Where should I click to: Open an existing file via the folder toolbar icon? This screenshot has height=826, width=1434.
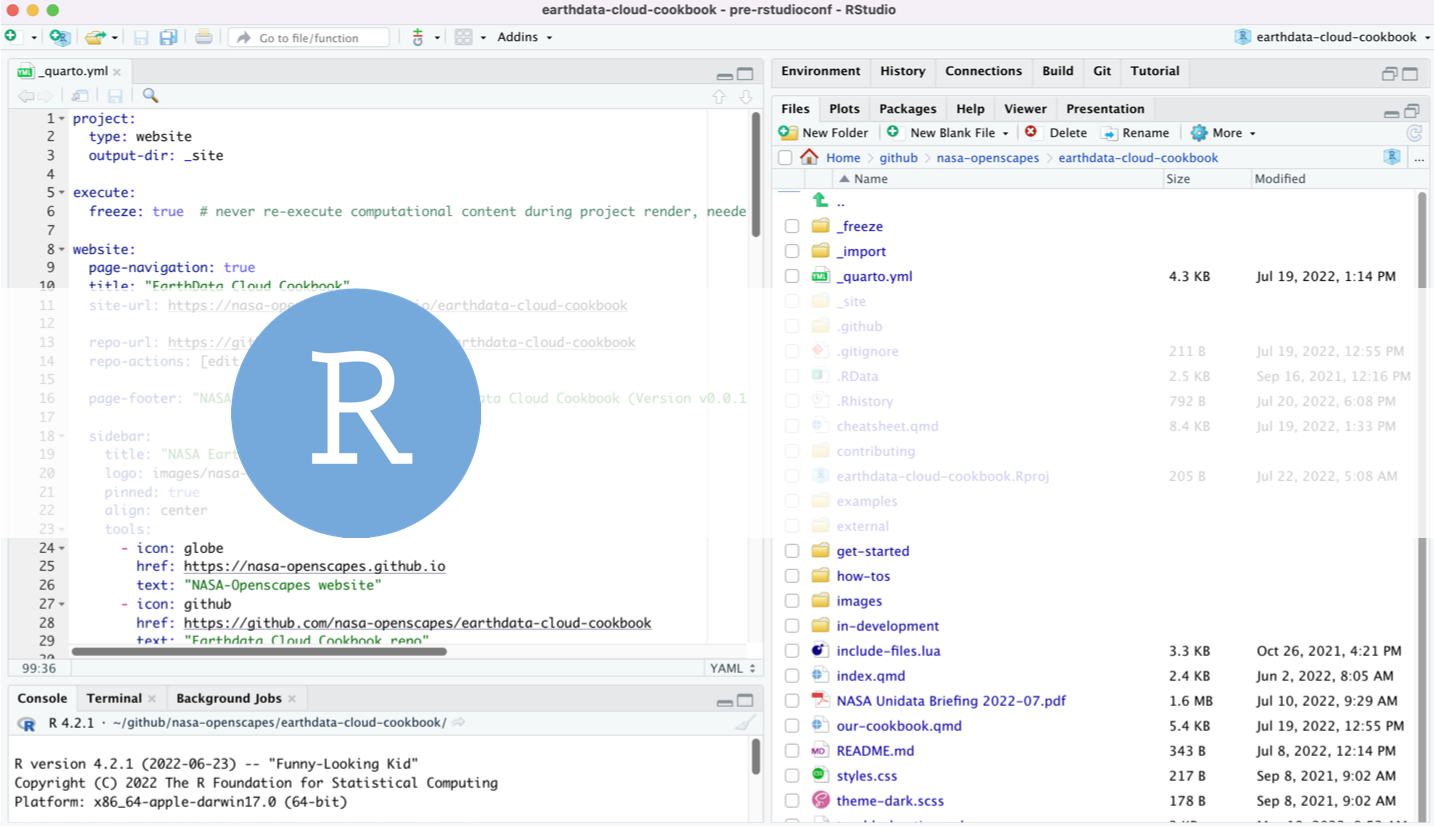click(95, 37)
